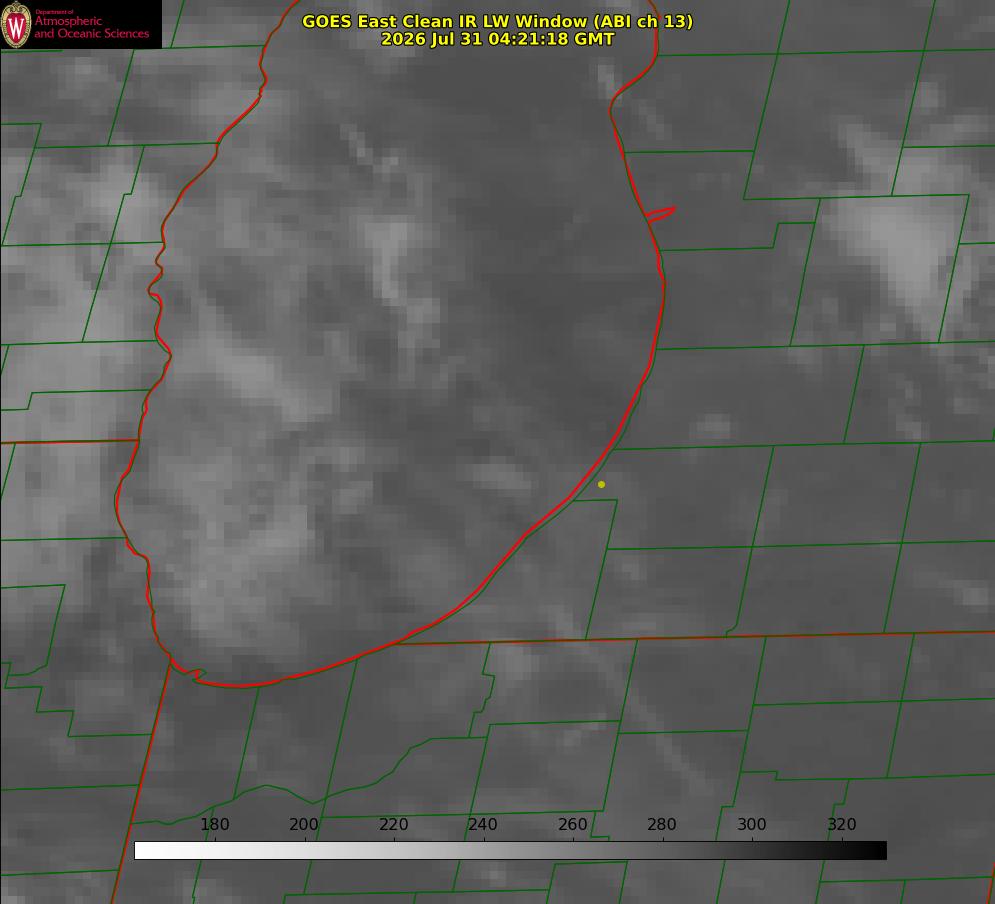
Task: Click the small red inlet on east shoreline
Action: [660, 214]
